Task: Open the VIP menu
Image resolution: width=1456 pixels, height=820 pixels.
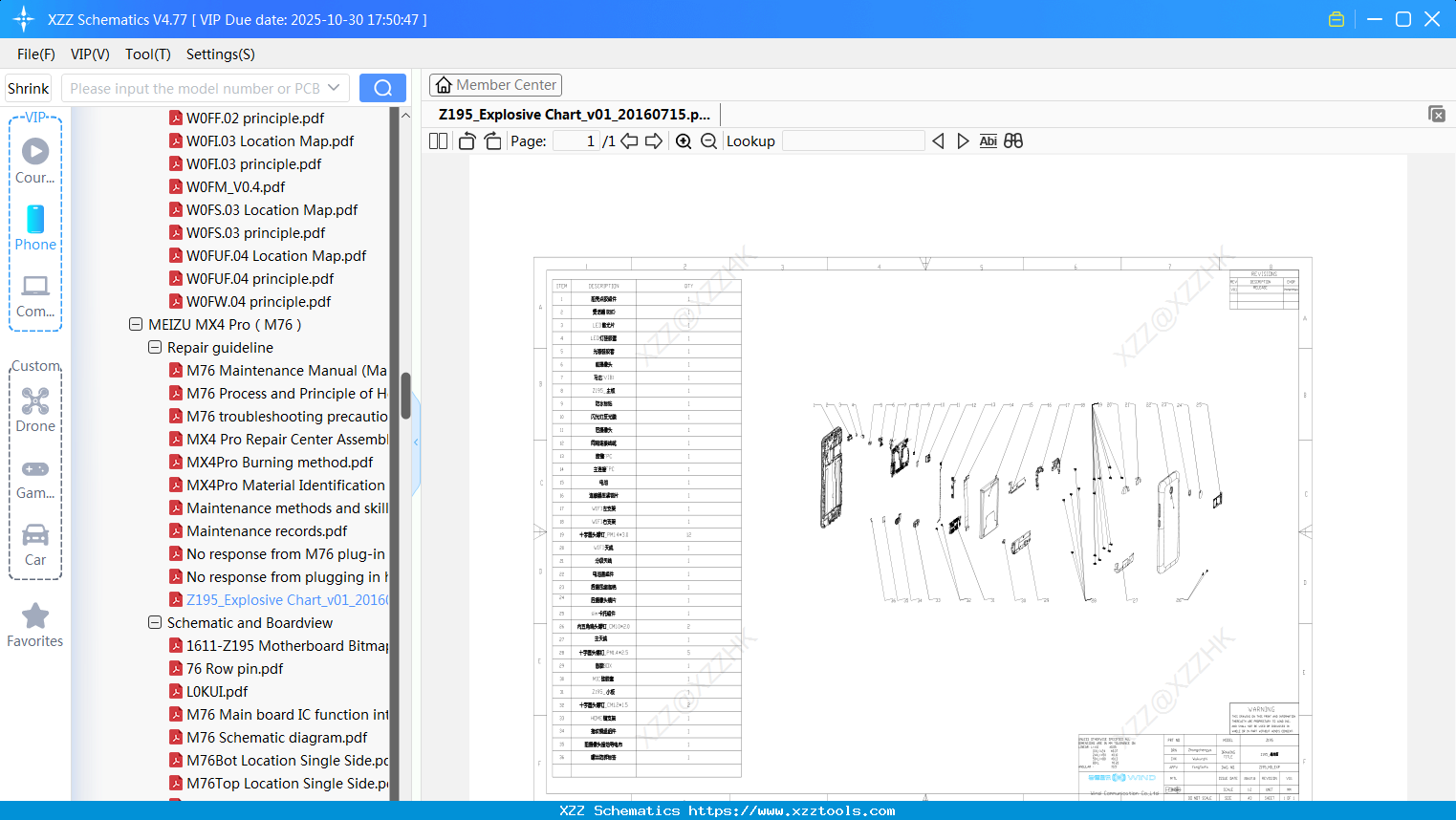Action: tap(90, 54)
